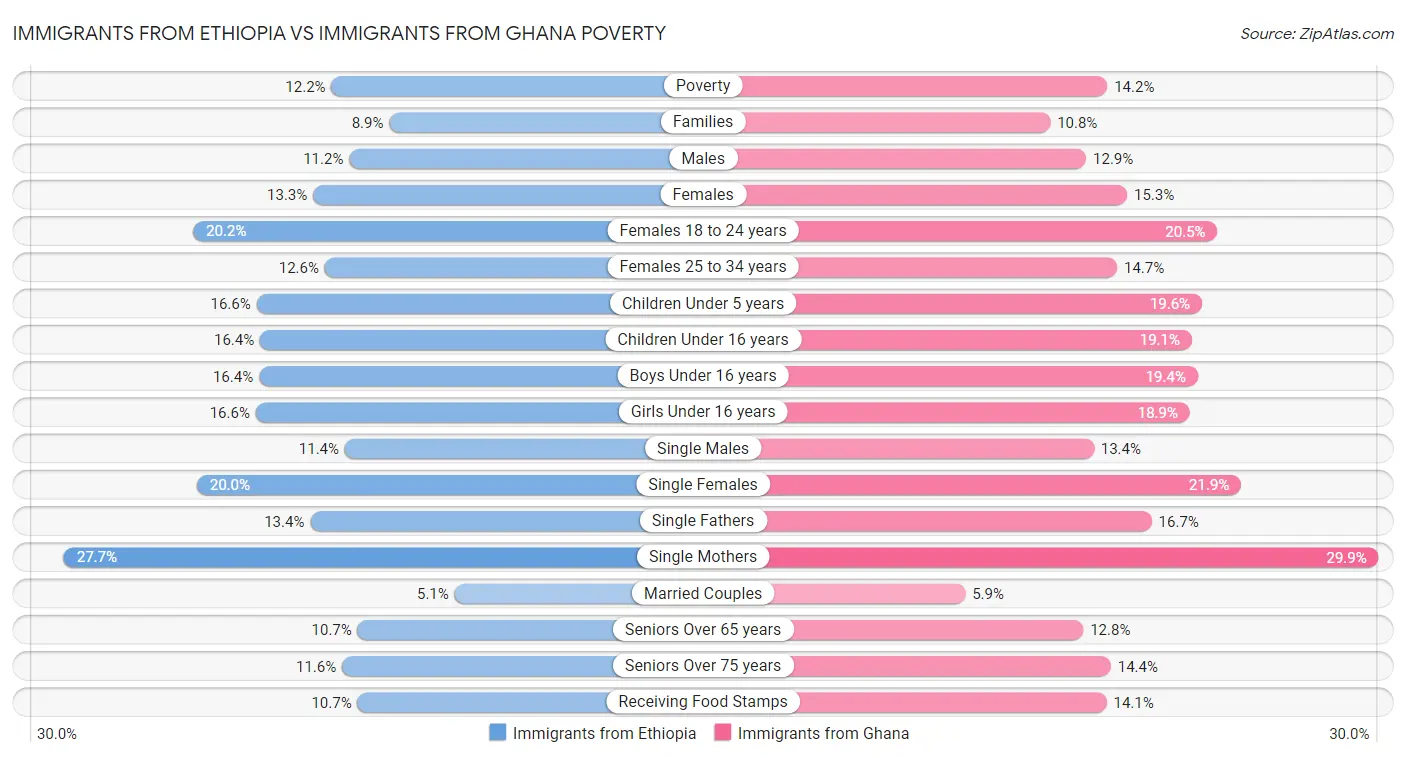Viewport: 1406px width, 758px height.
Task: Click the pink Immigrants from Ghana legend swatch
Action: click(723, 733)
